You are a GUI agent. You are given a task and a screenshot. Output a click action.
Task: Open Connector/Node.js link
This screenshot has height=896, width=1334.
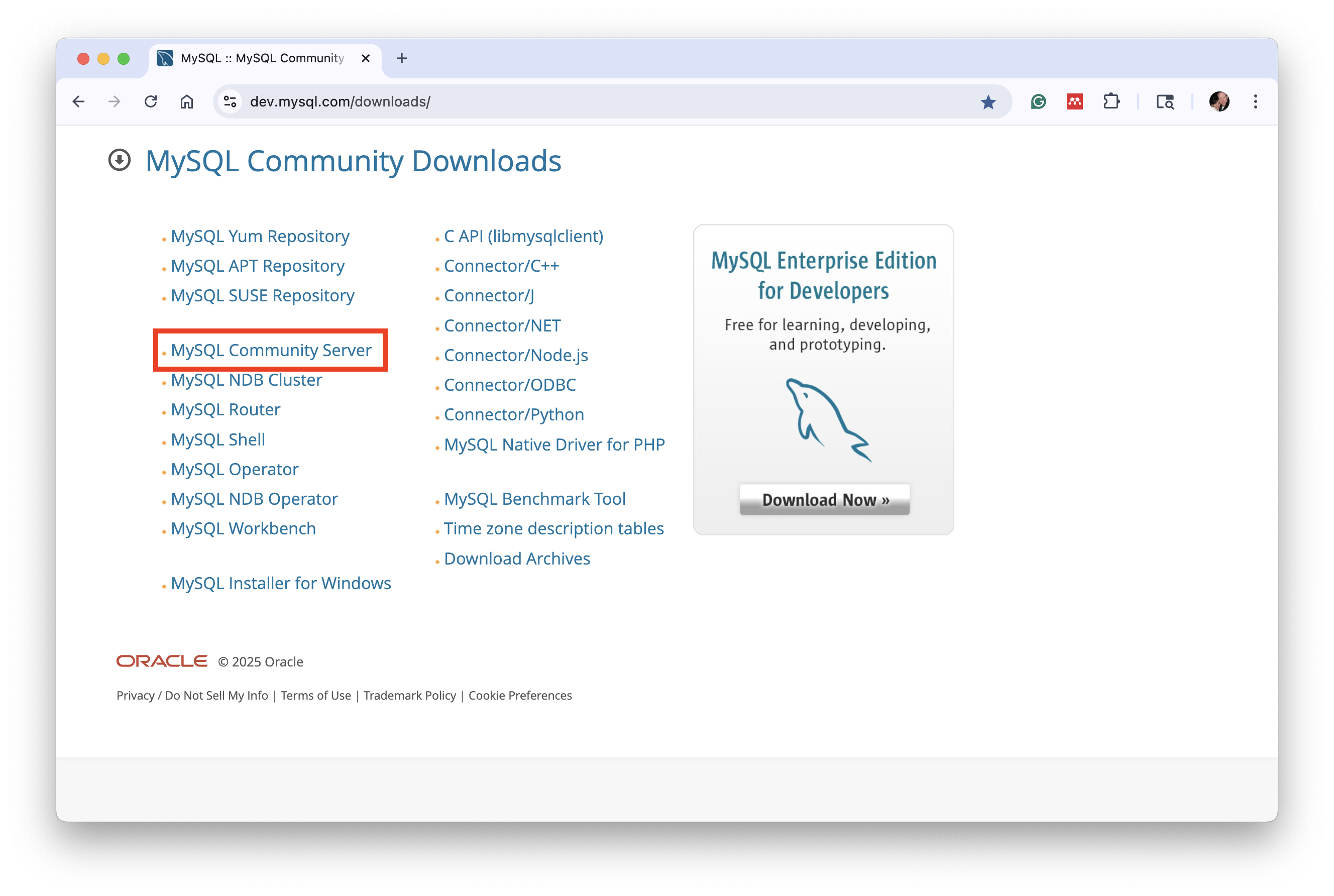coord(516,355)
